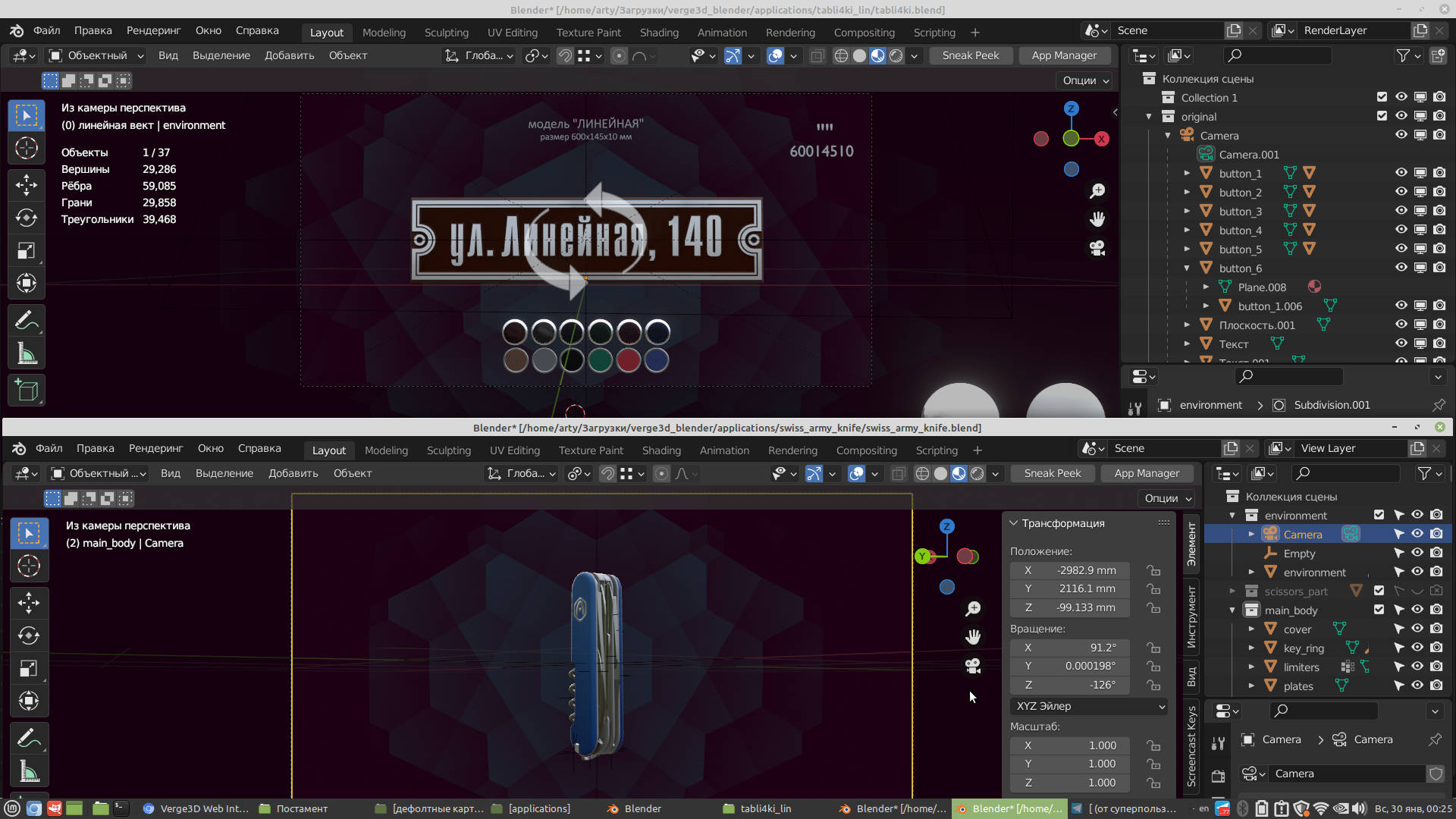The width and height of the screenshot is (1456, 819).
Task: Open Verge3D Web Int... taskbar window
Action: pyautogui.click(x=196, y=808)
